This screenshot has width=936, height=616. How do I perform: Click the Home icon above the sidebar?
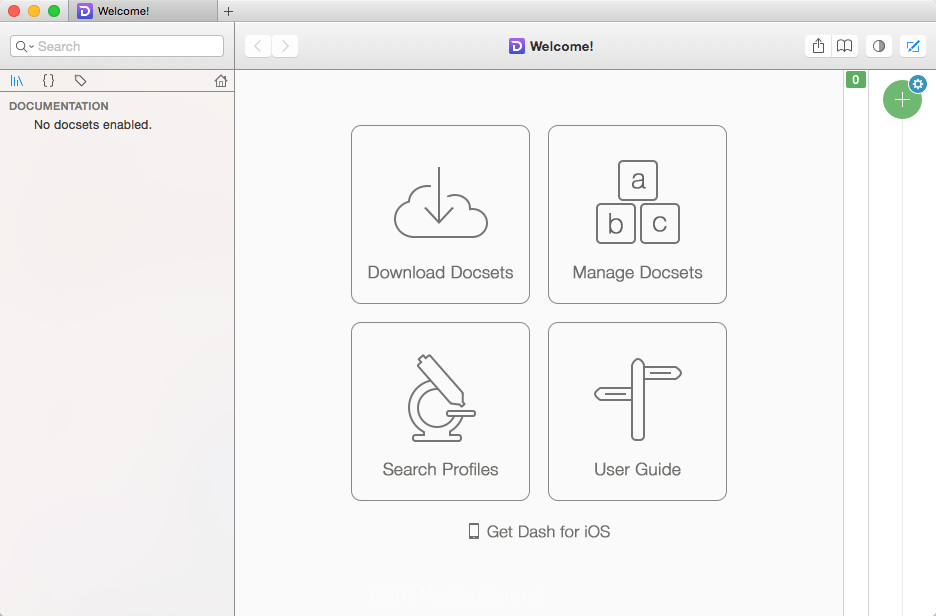(x=220, y=81)
